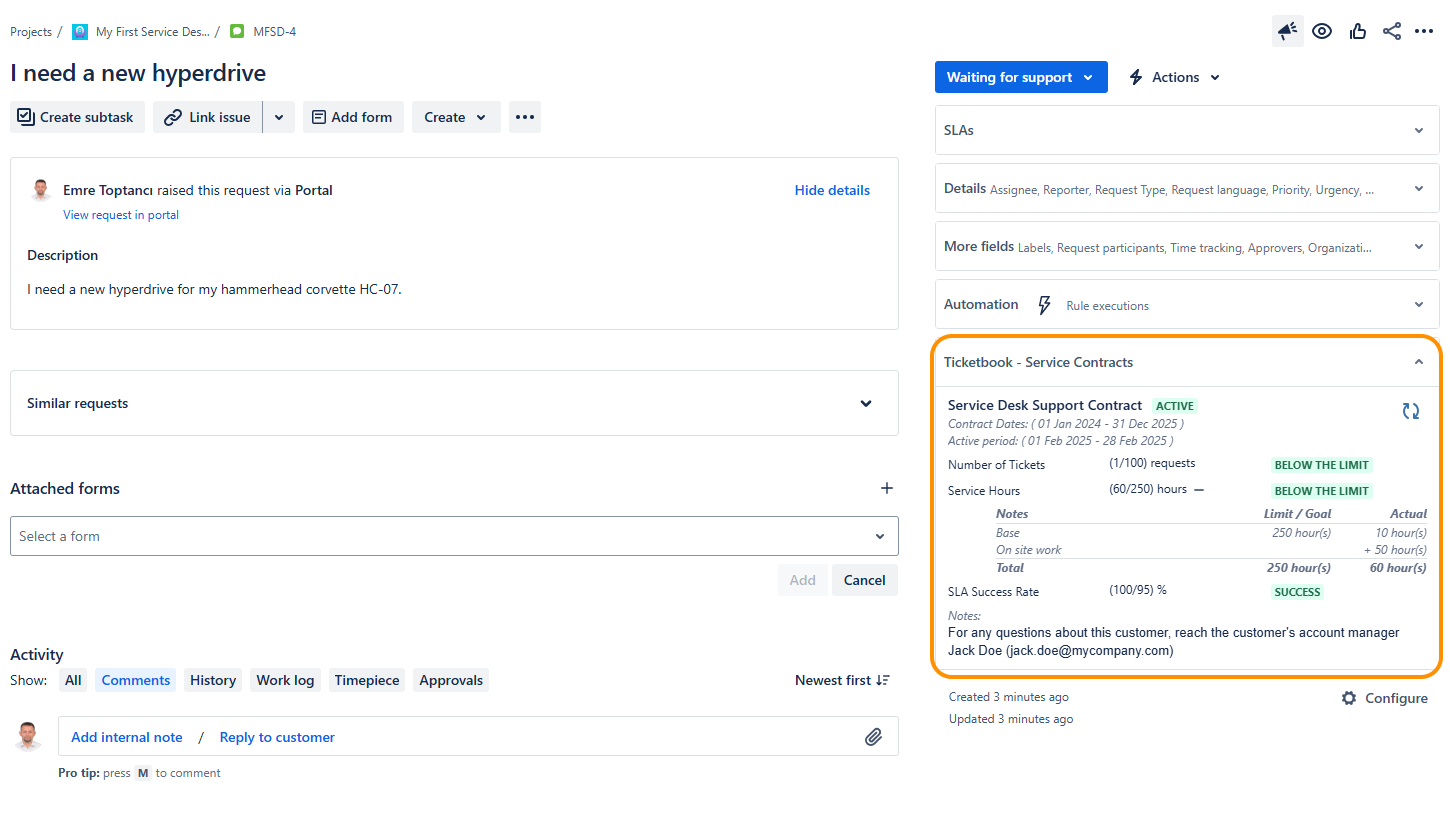Switch to the History activity tab
Image resolution: width=1450 pixels, height=822 pixels.
(213, 680)
